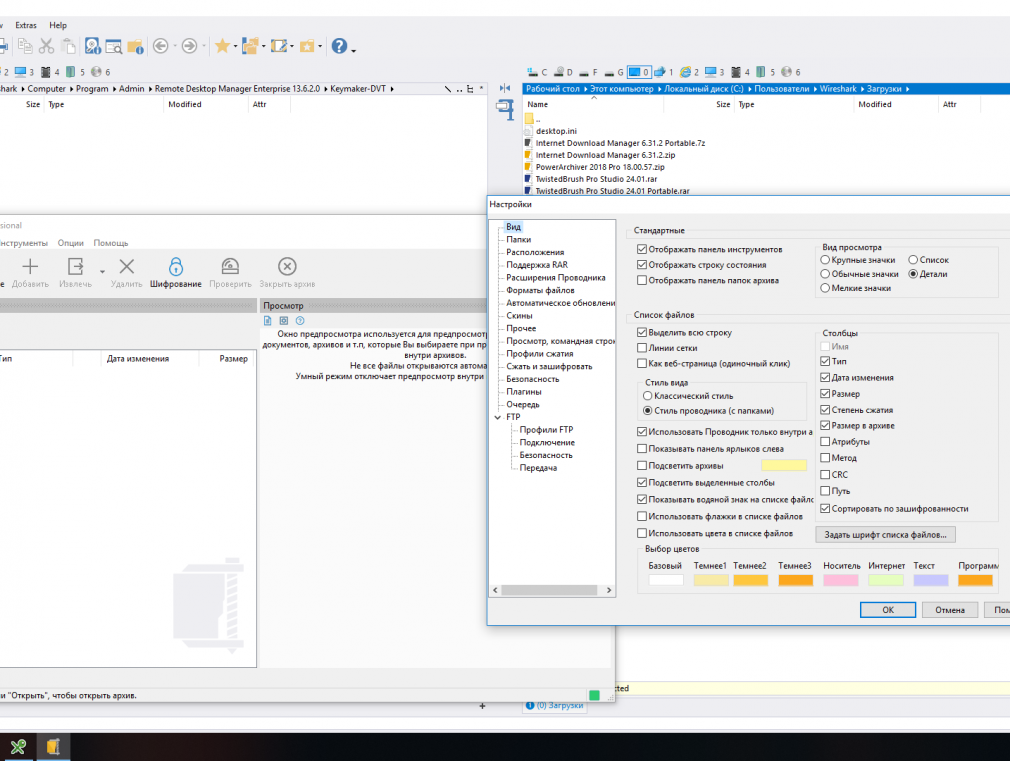Viewport: 1010px width, 761px height.
Task: Click the Добавить plus icon in PowerArchiver
Action: pos(30,266)
